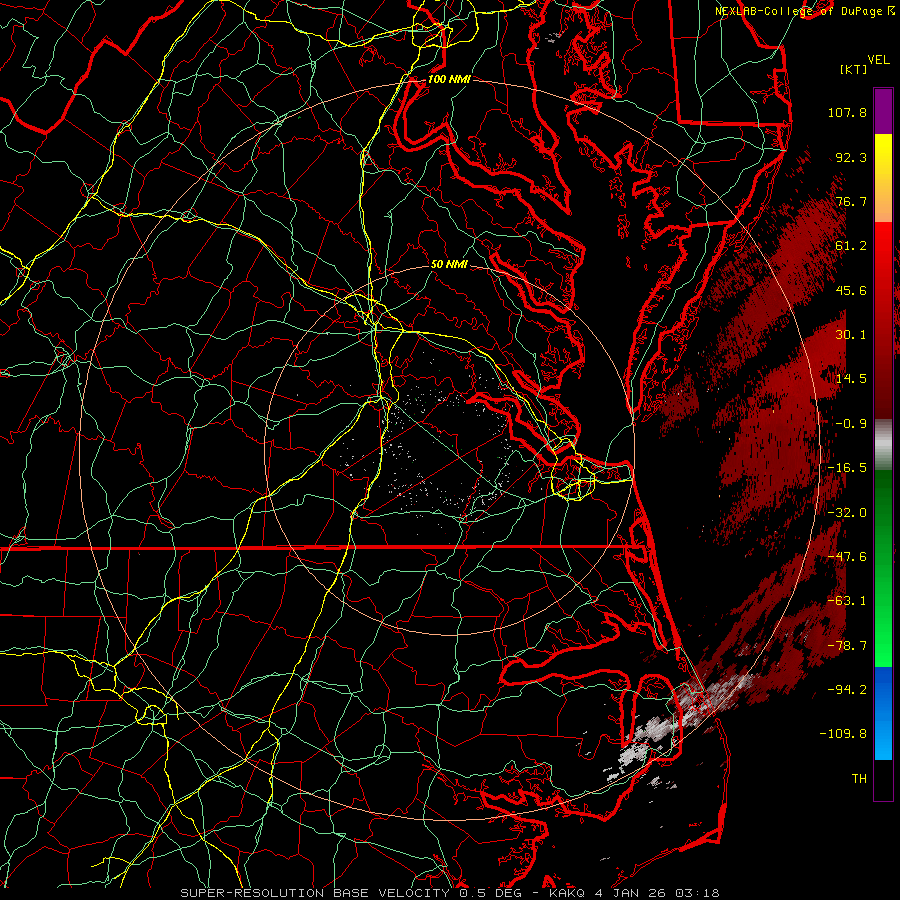Click the -32.0 scale value
This screenshot has height=900, width=900.
point(847,513)
